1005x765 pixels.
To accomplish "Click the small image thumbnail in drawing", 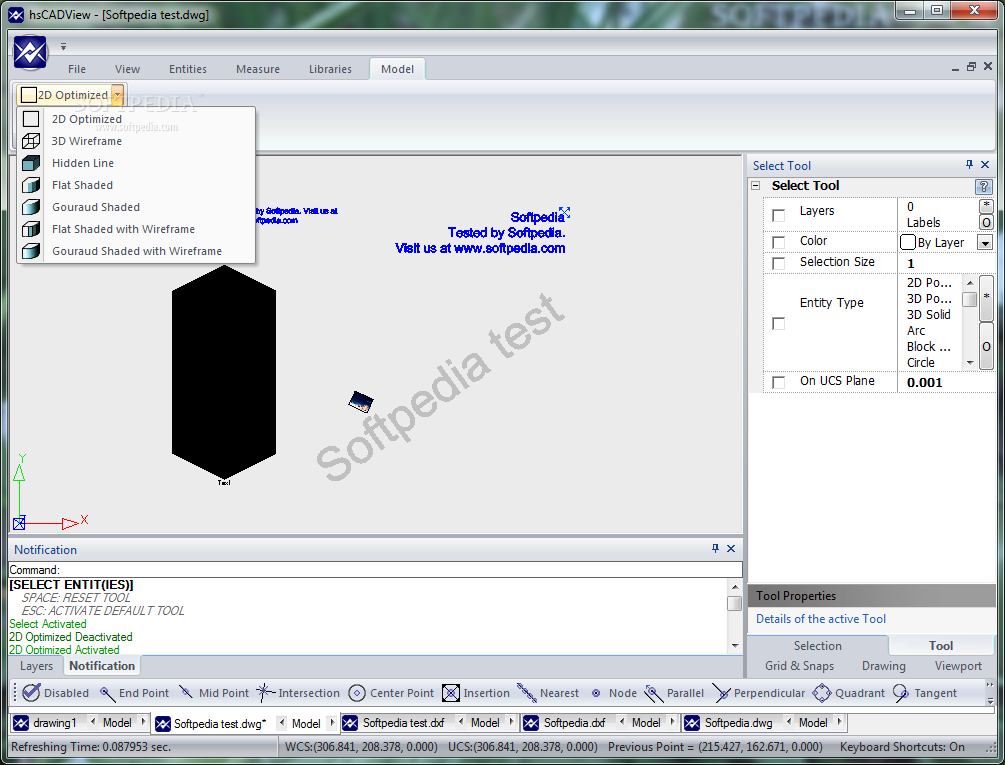I will (x=361, y=402).
